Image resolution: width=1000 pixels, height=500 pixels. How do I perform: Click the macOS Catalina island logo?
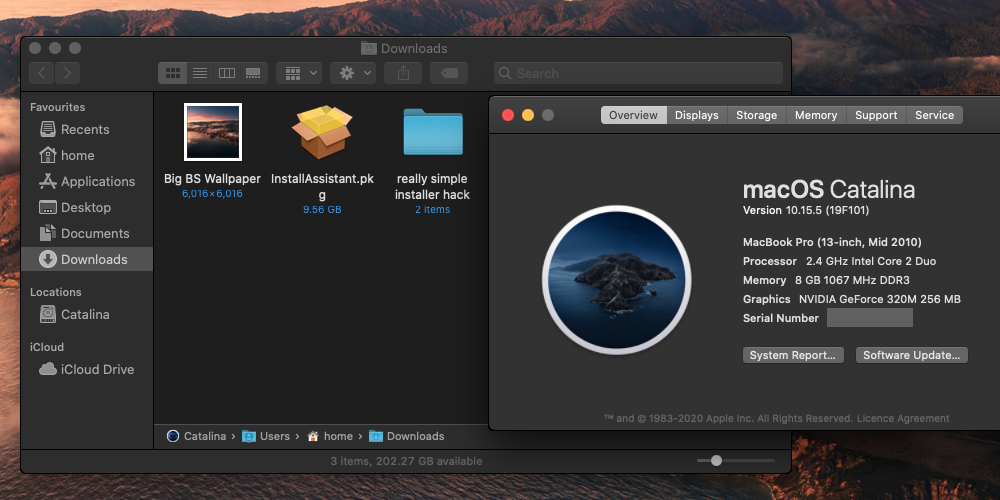click(x=617, y=280)
